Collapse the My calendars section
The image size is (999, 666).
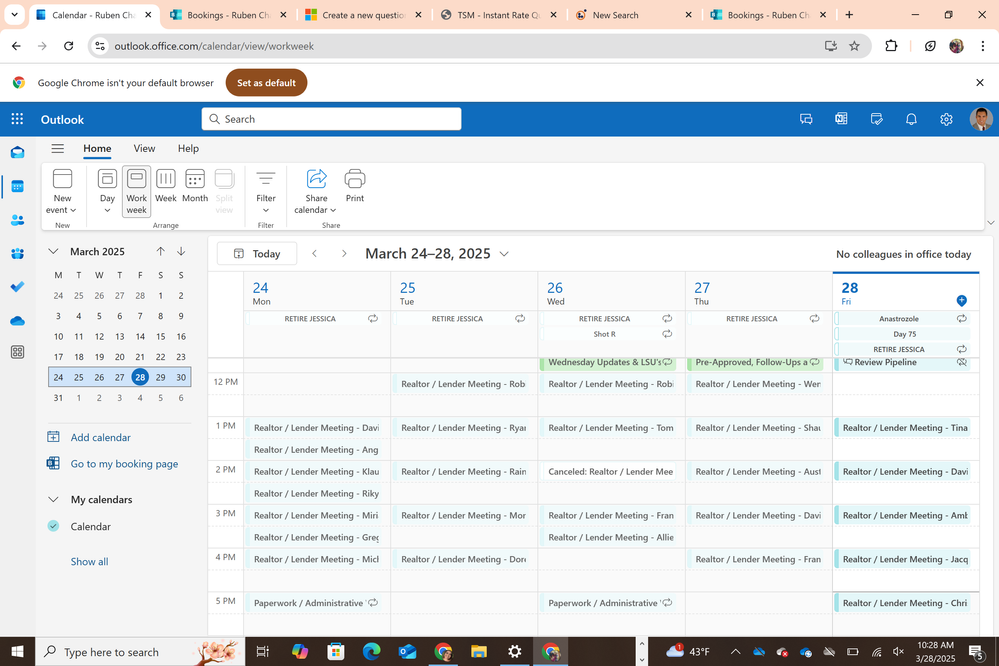54,499
